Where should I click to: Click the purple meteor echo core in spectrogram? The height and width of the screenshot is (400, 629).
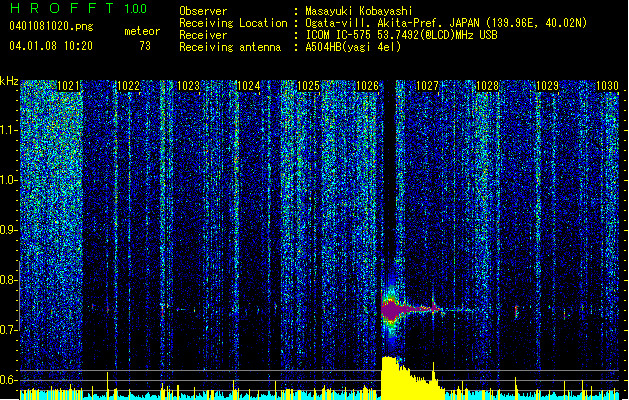[391, 310]
